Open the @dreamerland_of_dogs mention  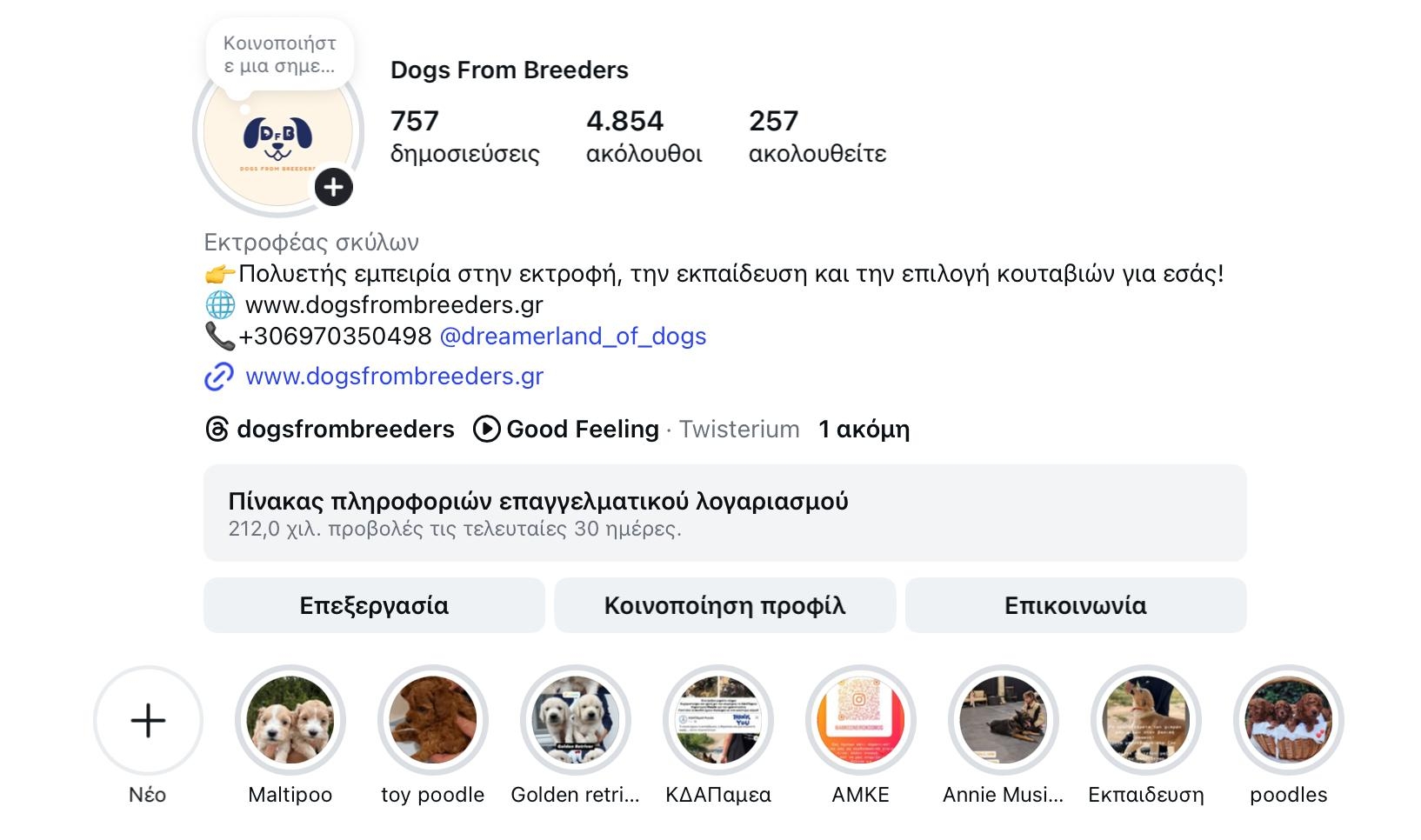pyautogui.click(x=573, y=337)
